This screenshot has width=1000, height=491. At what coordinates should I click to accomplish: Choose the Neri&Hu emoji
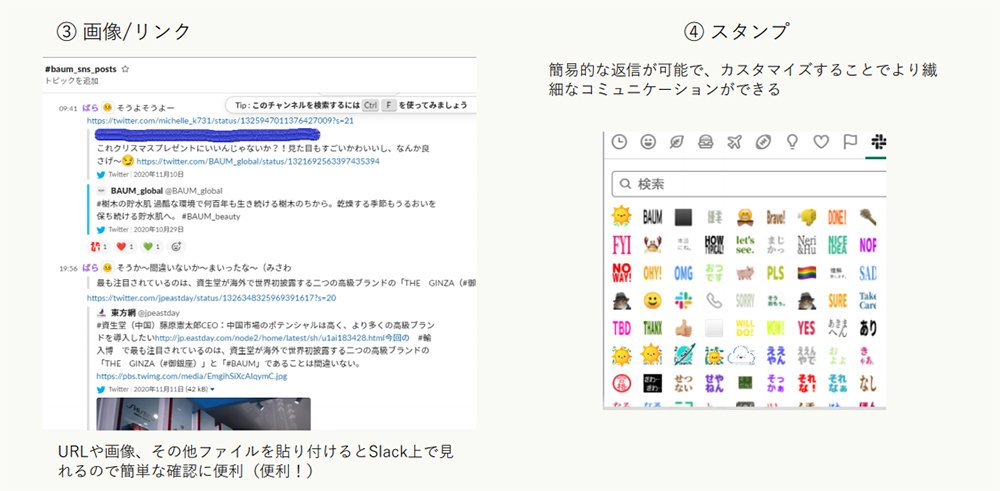click(x=807, y=245)
